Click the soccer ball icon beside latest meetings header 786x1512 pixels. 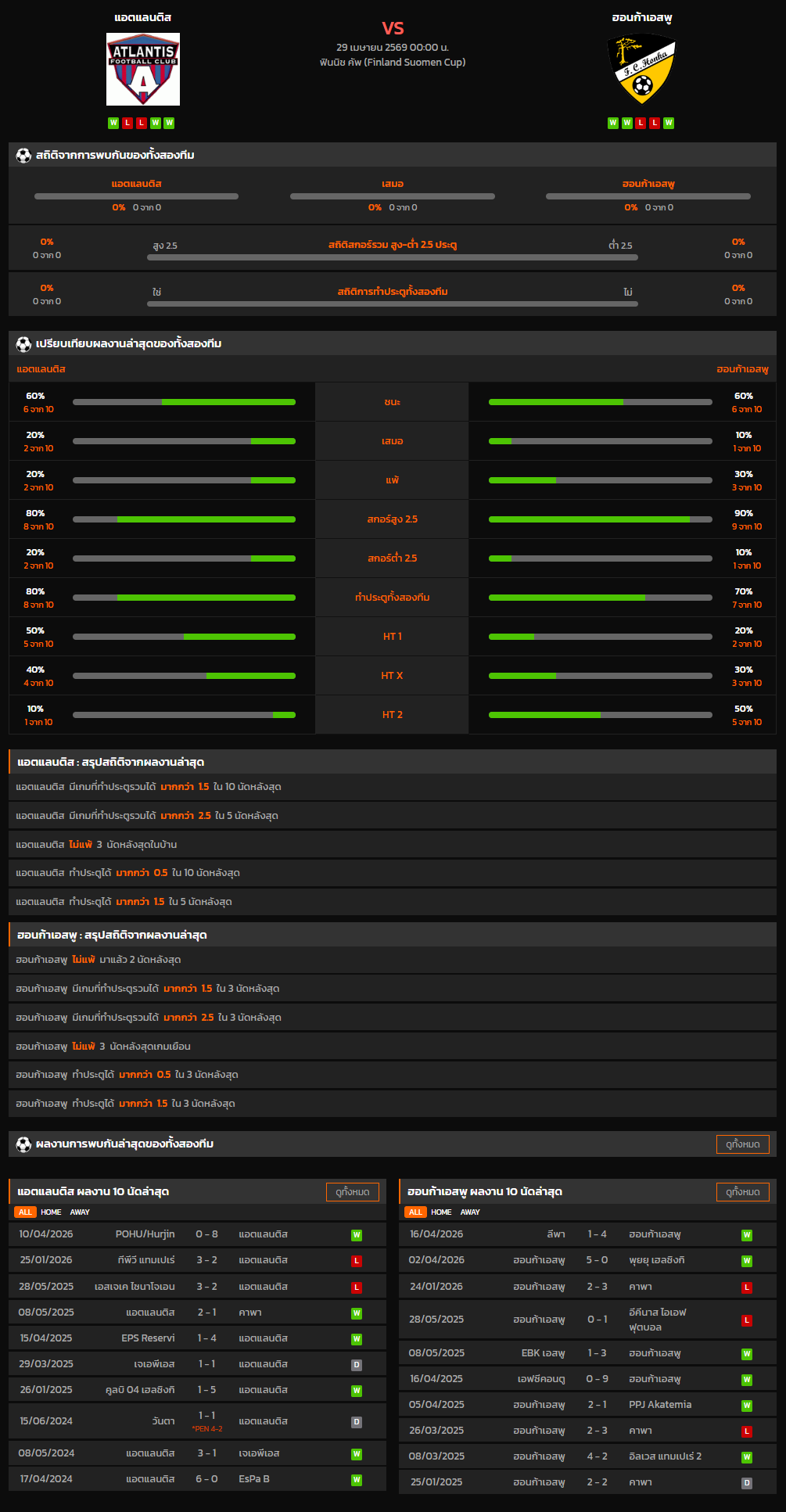pos(23,1144)
